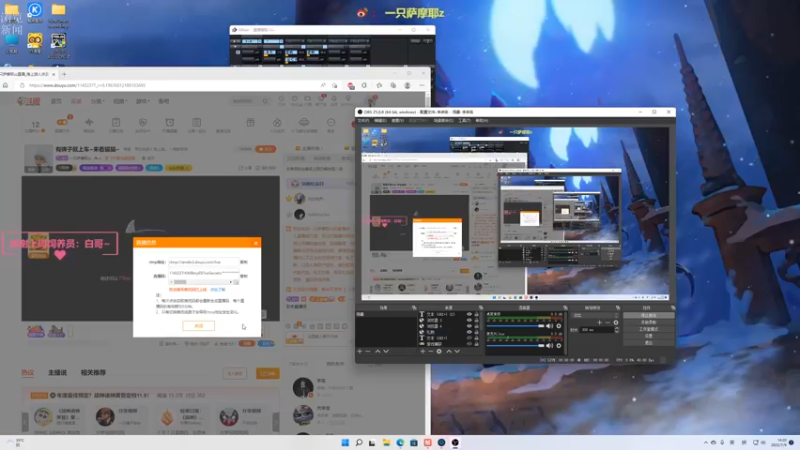800x450 pixels.
Task: Open the third OBS menu bar item
Action: tap(397, 121)
